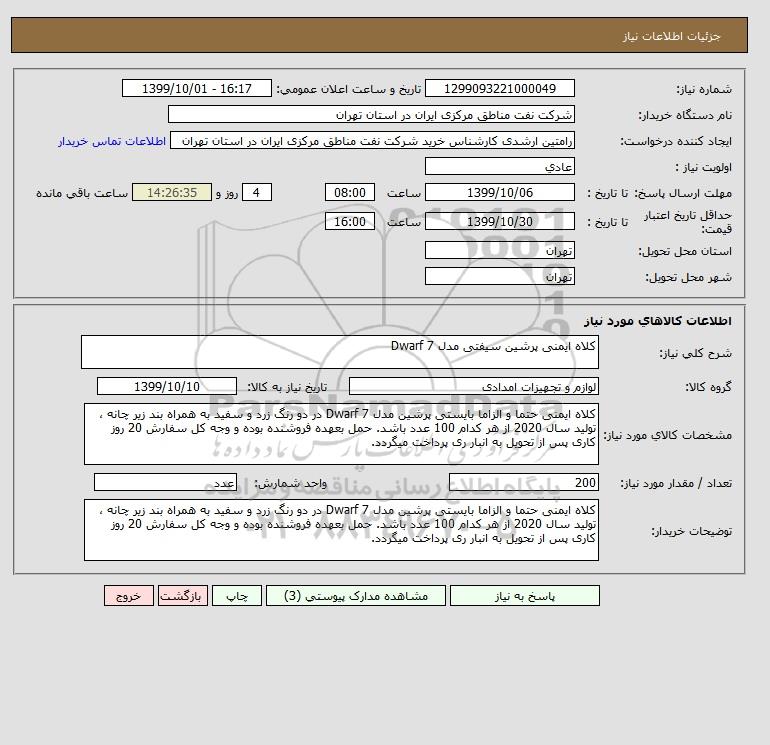Click the توضیحات خریدار text area
This screenshot has height=745, width=770.
click(341, 530)
